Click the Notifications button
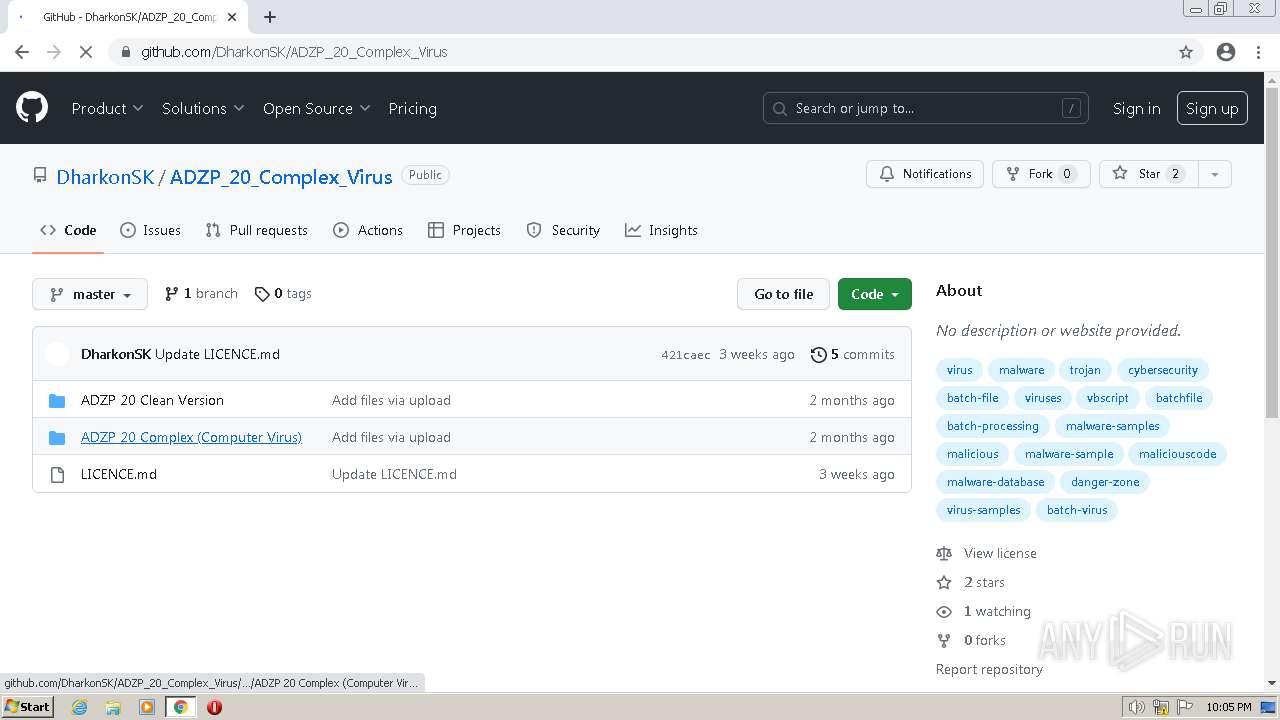The image size is (1280, 720). (925, 174)
